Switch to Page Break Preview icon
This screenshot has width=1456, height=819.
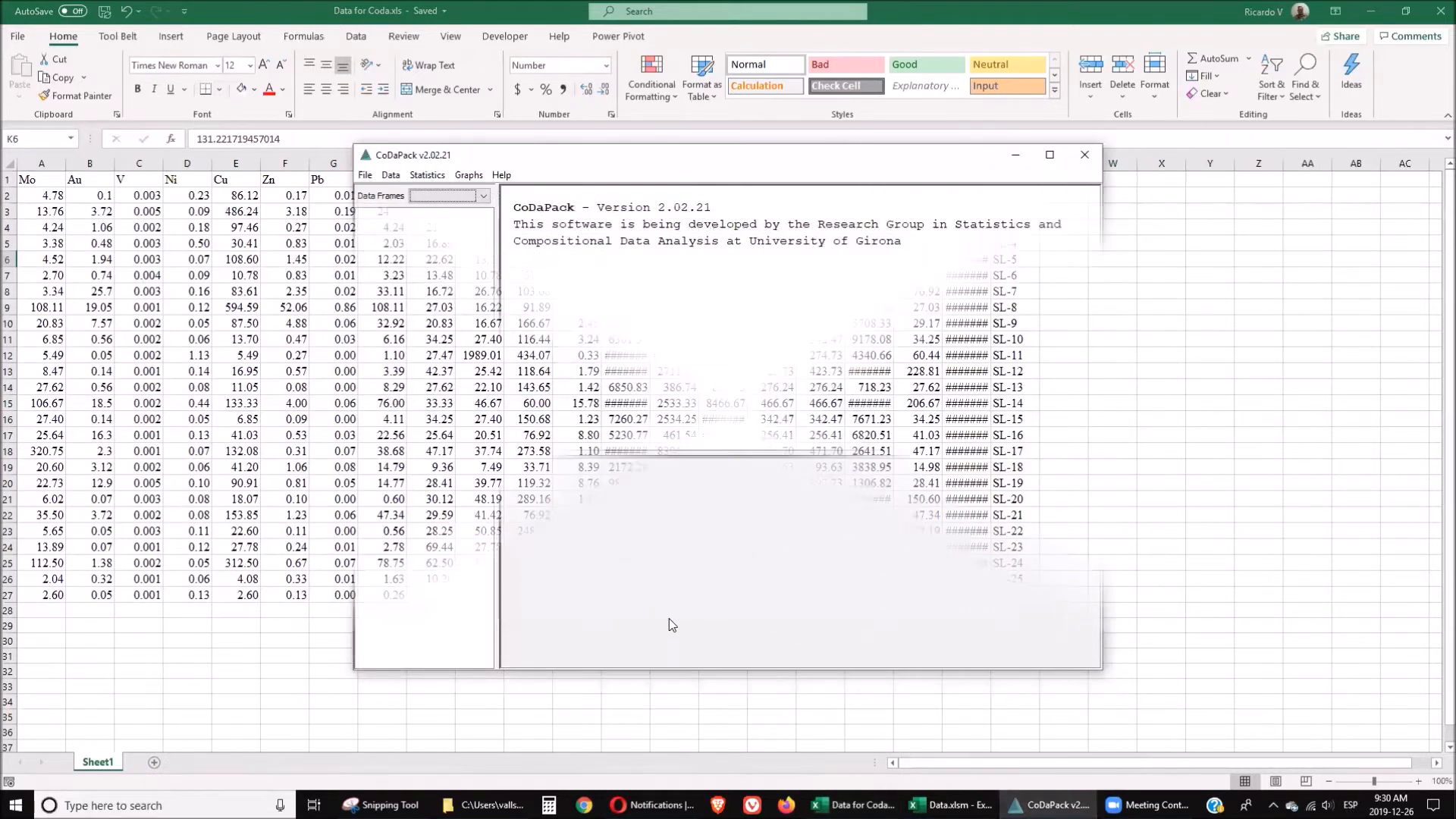[x=1306, y=781]
